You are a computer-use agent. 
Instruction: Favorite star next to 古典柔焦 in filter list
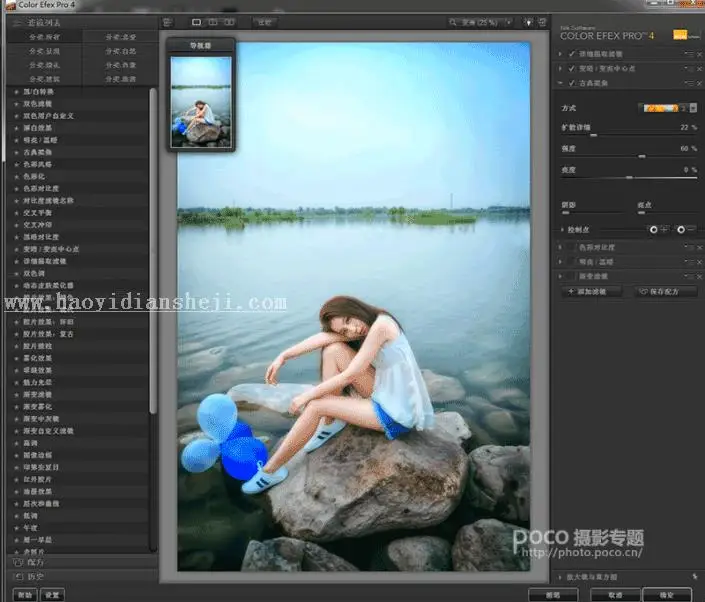[x=16, y=152]
